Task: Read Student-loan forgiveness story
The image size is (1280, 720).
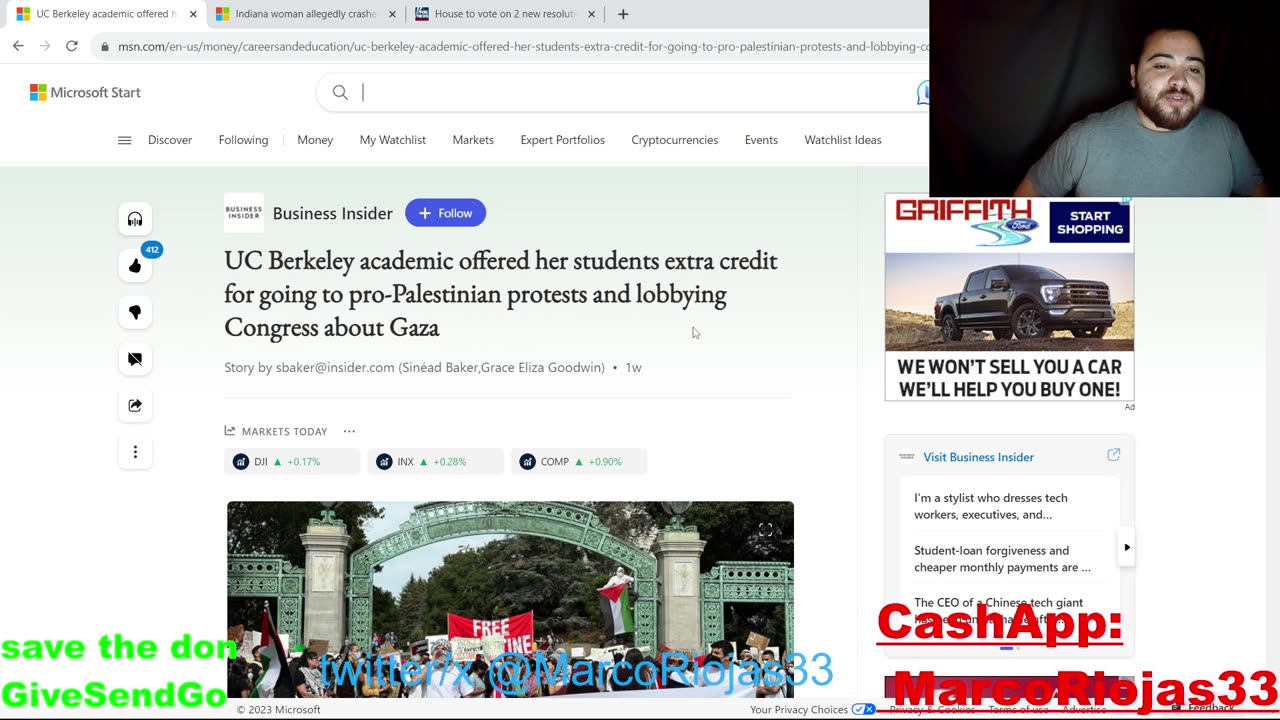Action: [x=1002, y=559]
